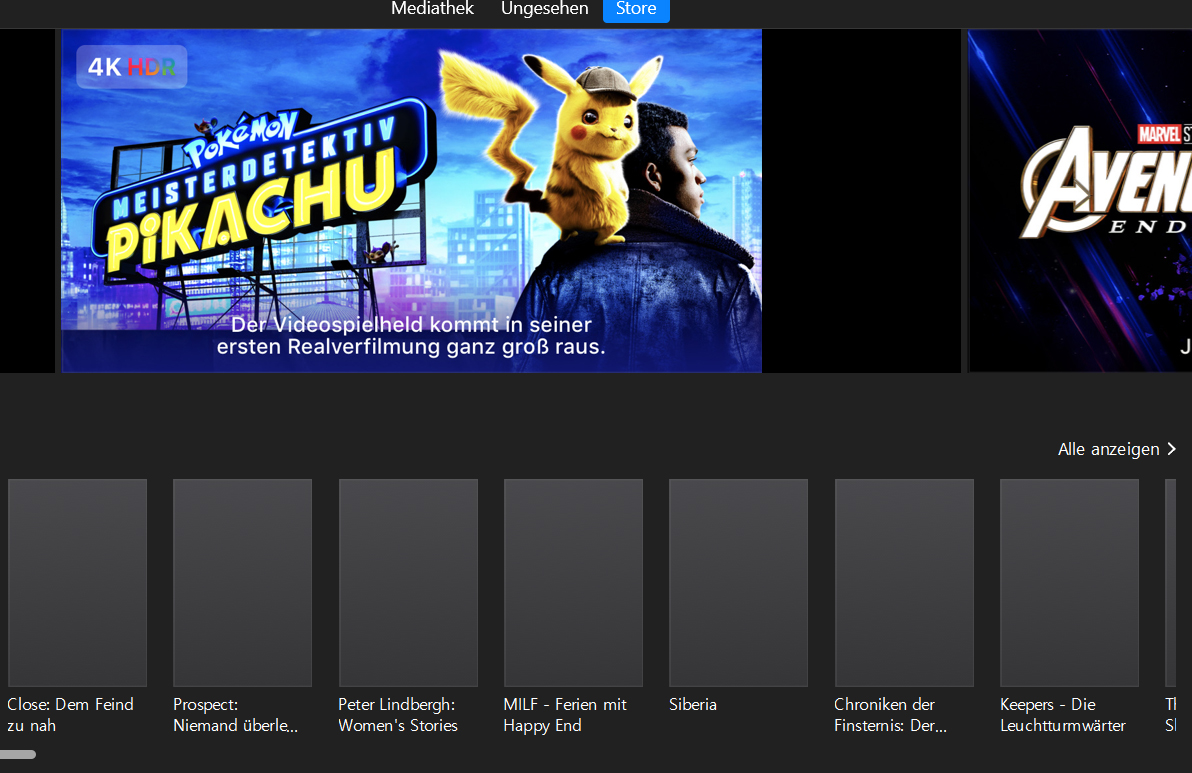Open Keepers - Die Leuchtturmwärter poster
The image size is (1192, 773).
coord(1069,582)
